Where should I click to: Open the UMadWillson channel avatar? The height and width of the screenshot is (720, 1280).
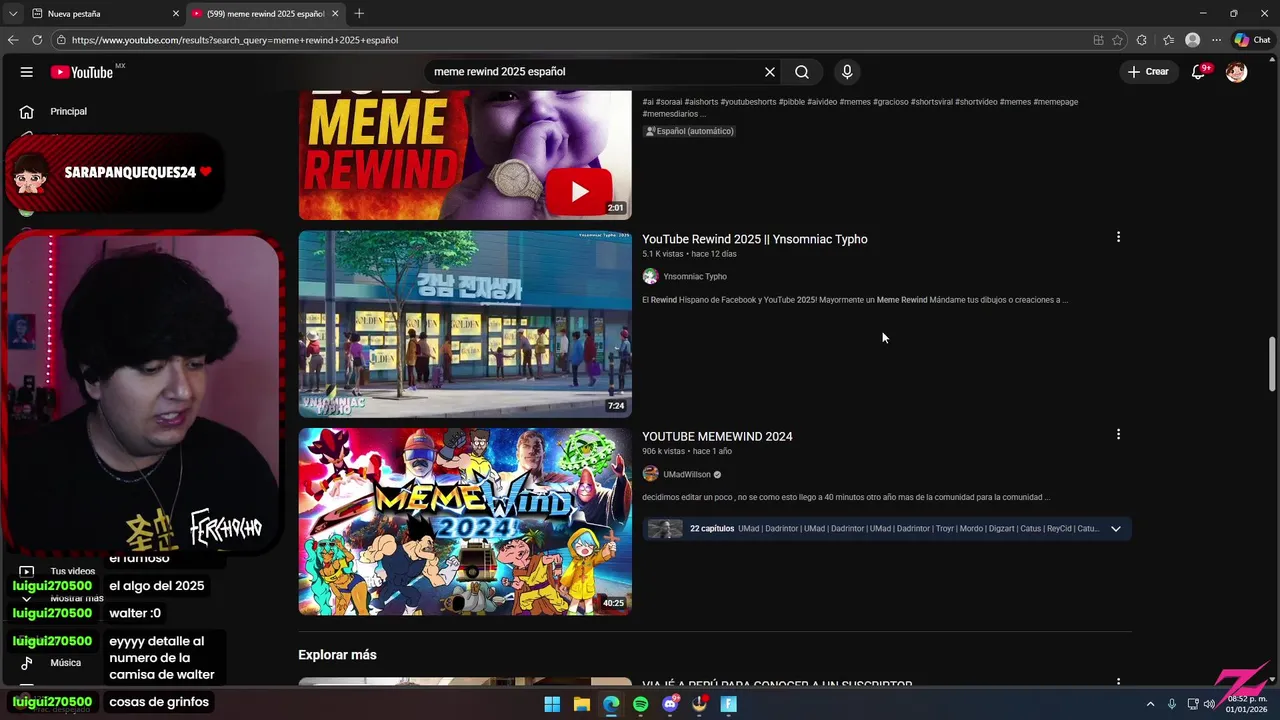coord(650,474)
